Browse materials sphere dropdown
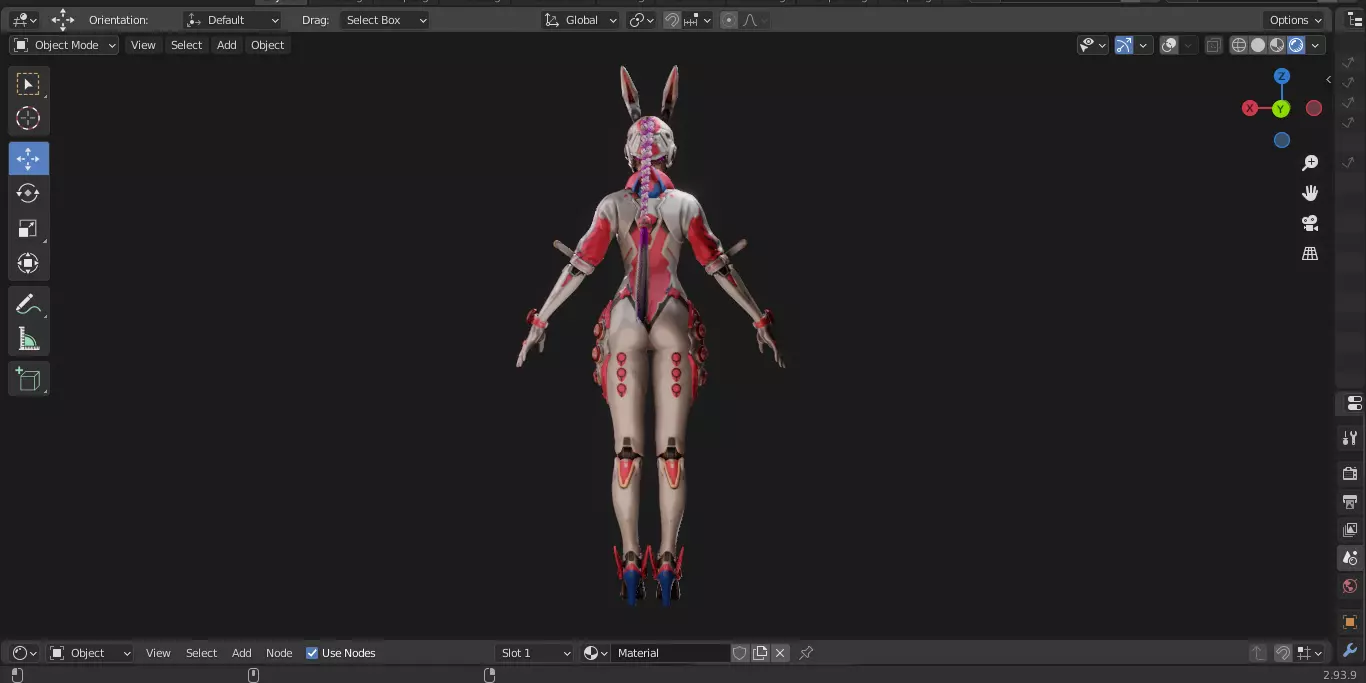The image size is (1366, 683). pyautogui.click(x=596, y=653)
